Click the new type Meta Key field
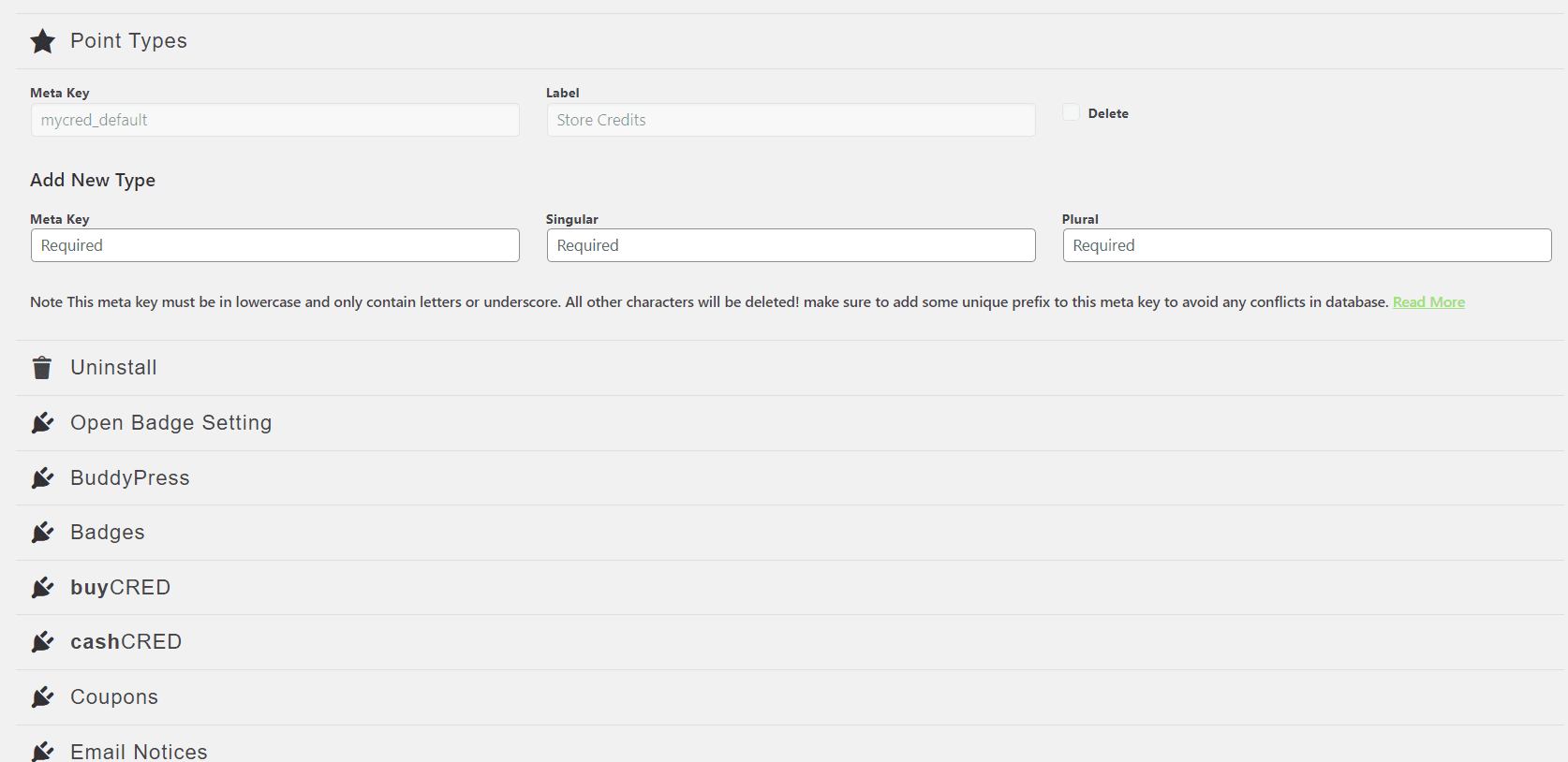The image size is (1568, 762). pyautogui.click(x=274, y=245)
